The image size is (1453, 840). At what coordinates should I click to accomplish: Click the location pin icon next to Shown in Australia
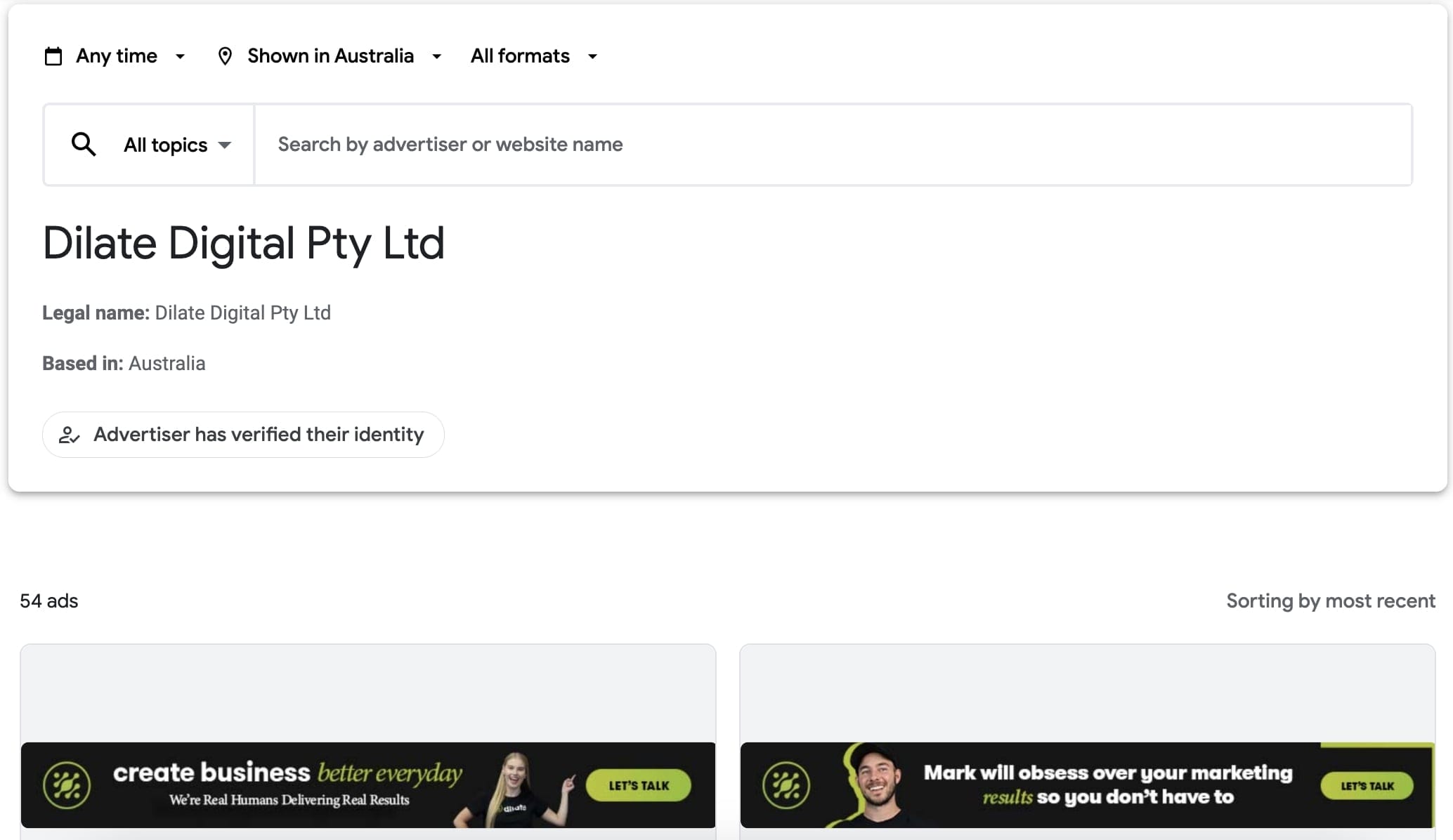(225, 55)
